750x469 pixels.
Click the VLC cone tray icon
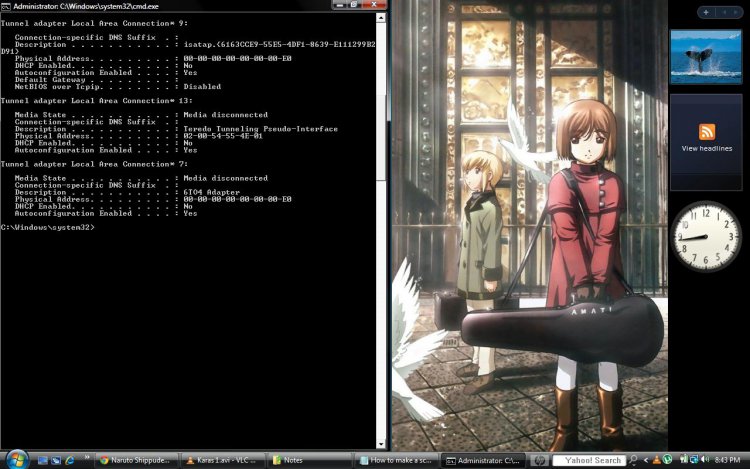pyautogui.click(x=657, y=460)
